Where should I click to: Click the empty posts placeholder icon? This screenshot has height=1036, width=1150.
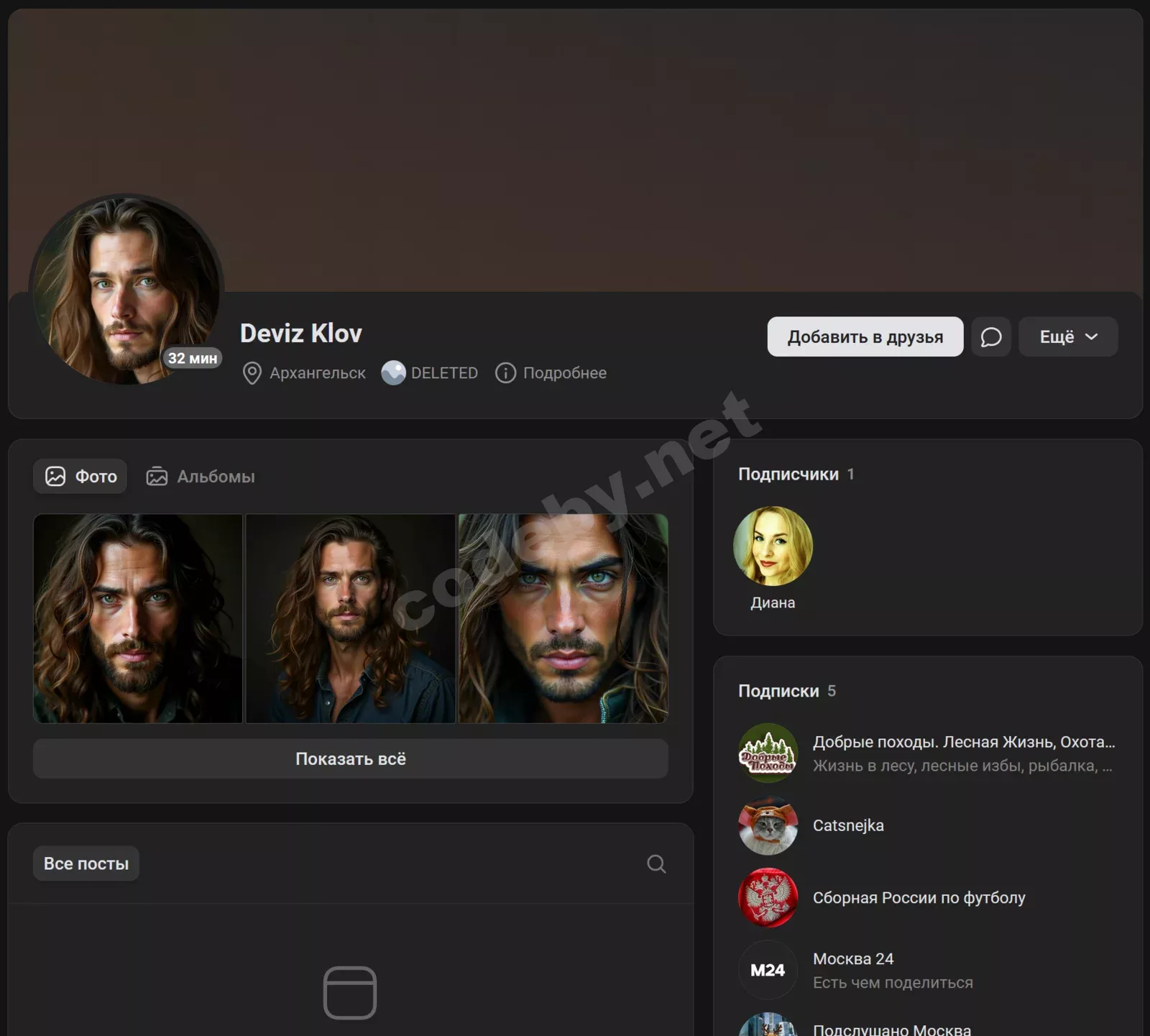pos(350,993)
